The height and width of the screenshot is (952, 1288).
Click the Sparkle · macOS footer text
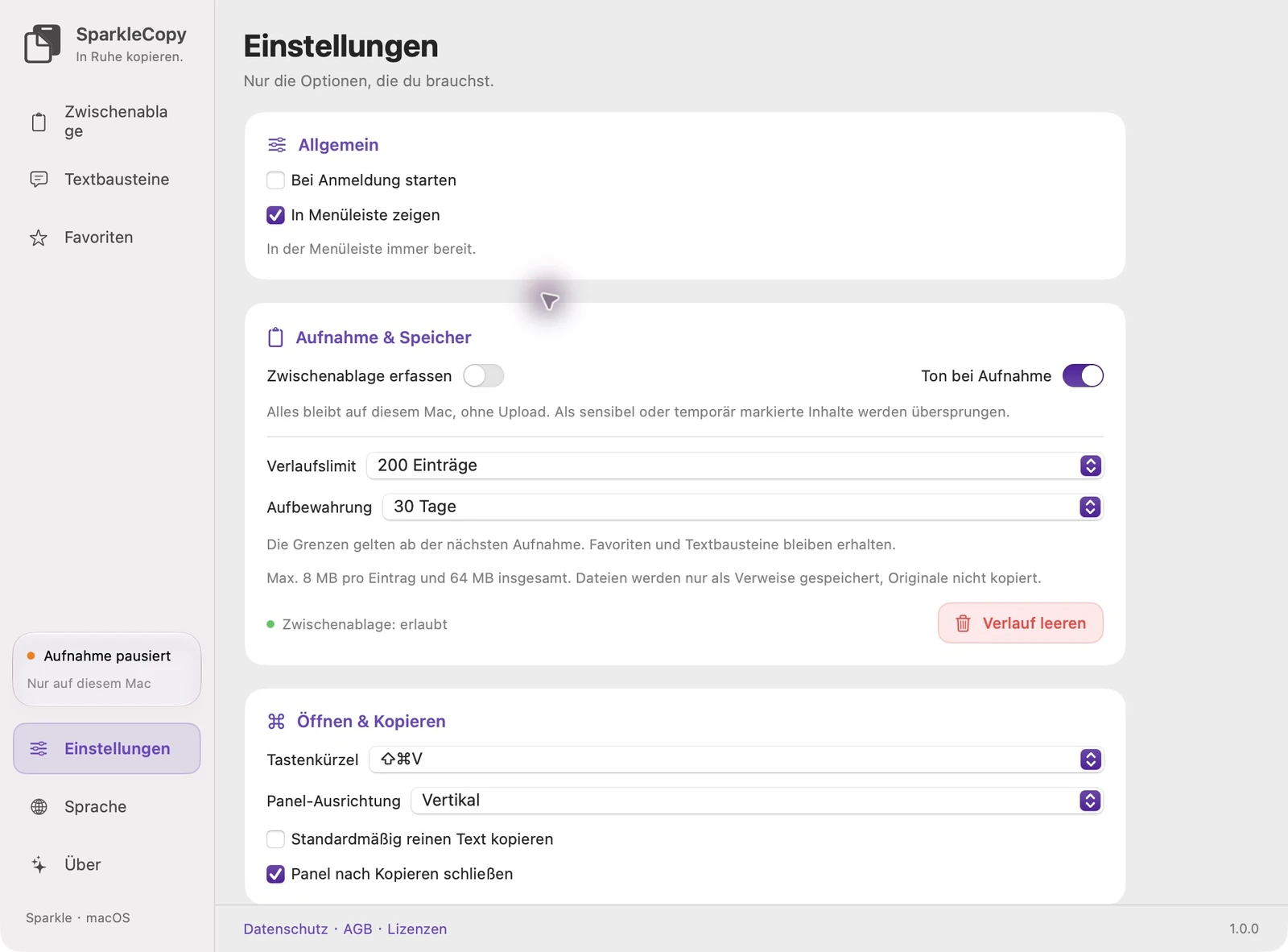coord(78,918)
